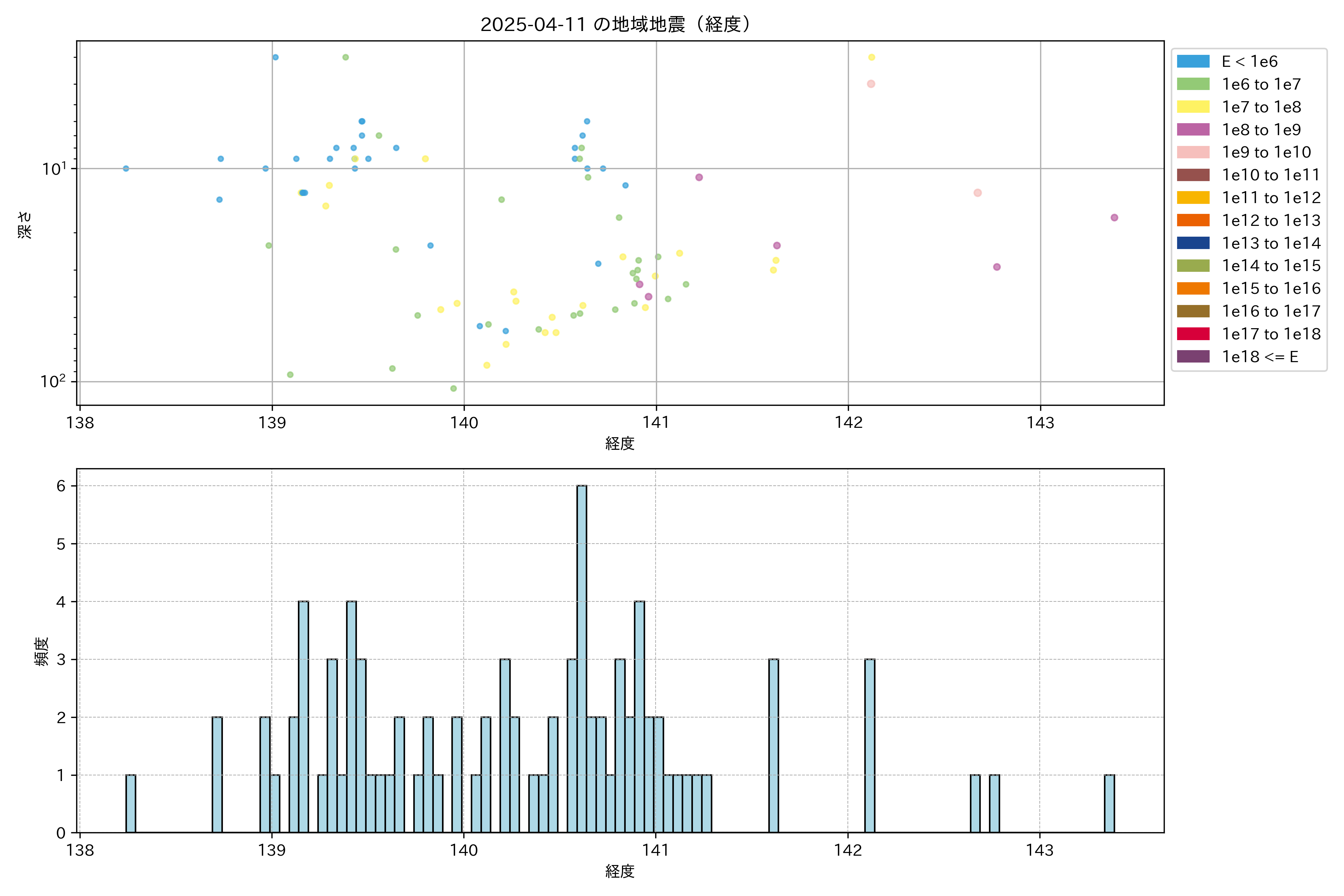Click the red '1e17 to 1e18' legend swatch

click(1192, 334)
